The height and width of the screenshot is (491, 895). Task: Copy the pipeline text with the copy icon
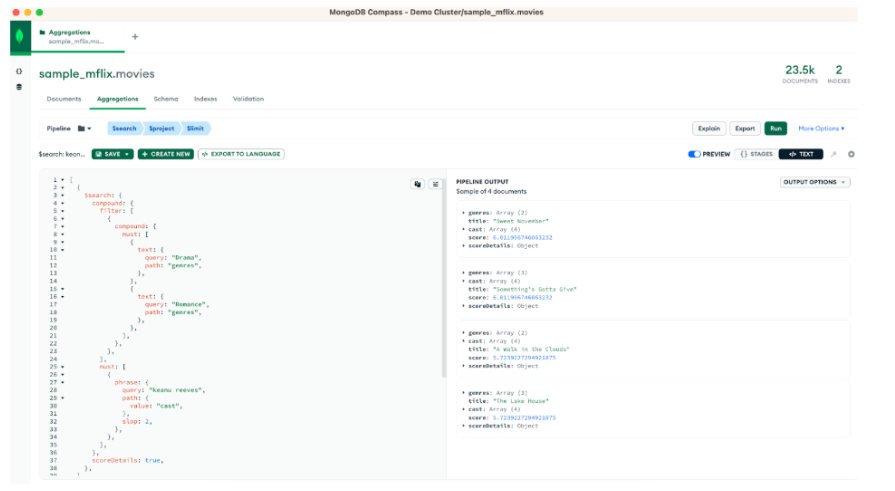(x=418, y=184)
